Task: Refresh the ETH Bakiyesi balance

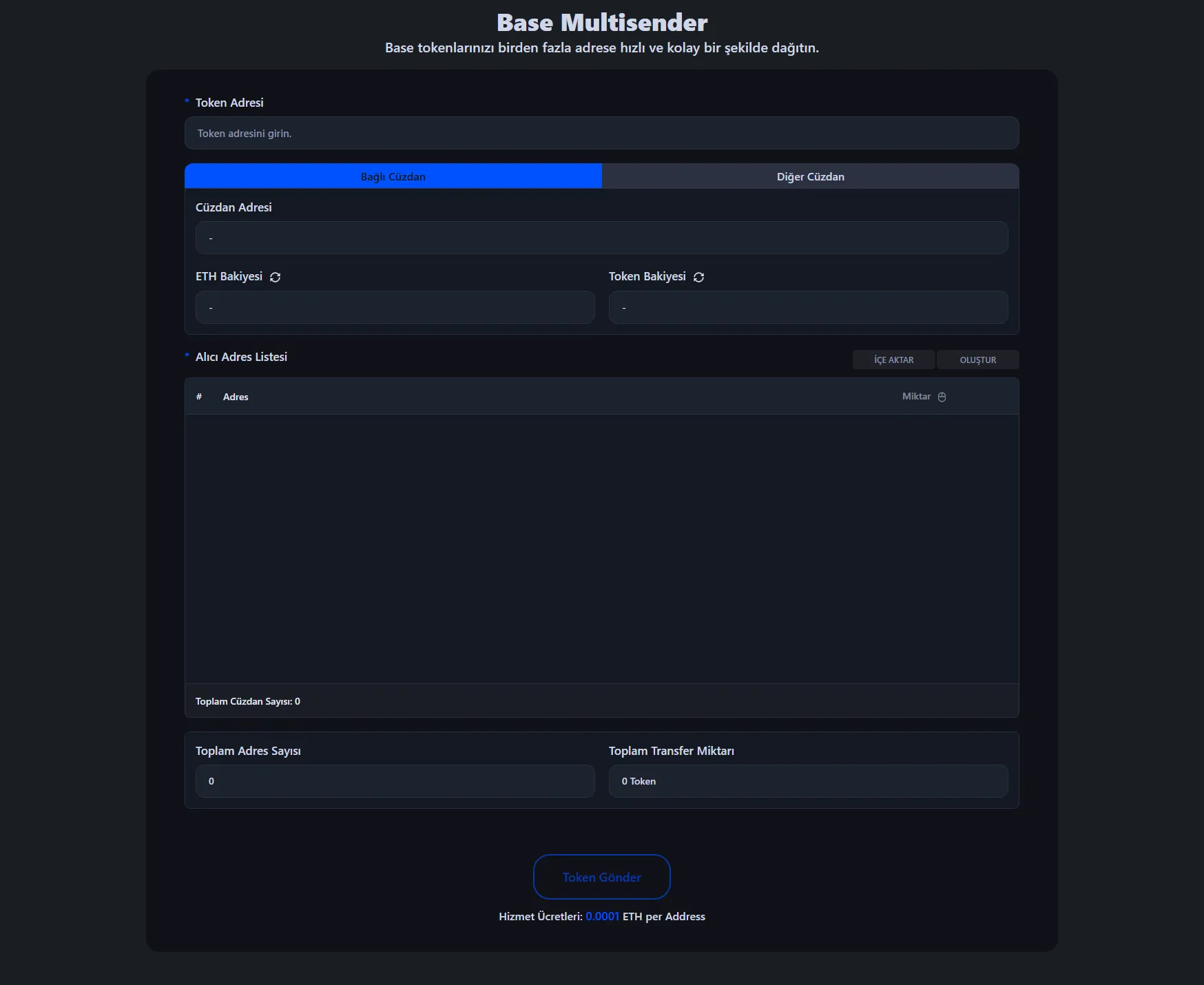Action: 275,277
